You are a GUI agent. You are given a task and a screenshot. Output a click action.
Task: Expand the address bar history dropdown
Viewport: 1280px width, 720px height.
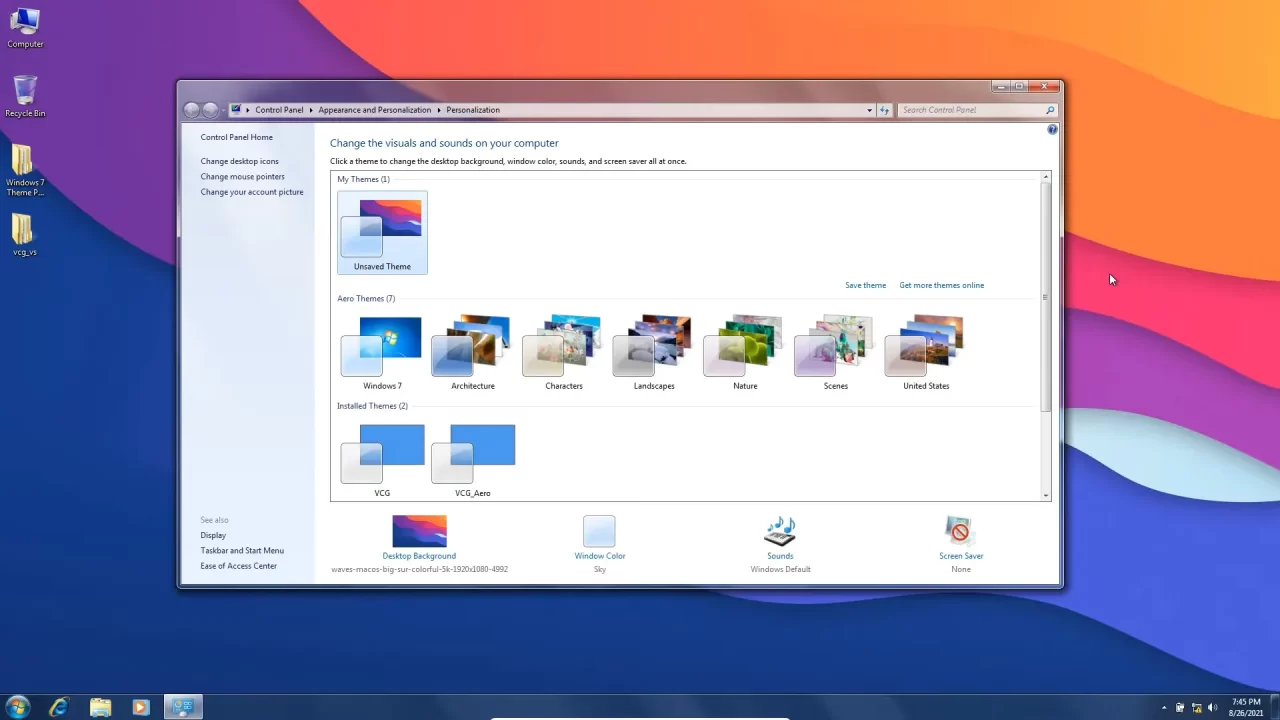[x=869, y=110]
